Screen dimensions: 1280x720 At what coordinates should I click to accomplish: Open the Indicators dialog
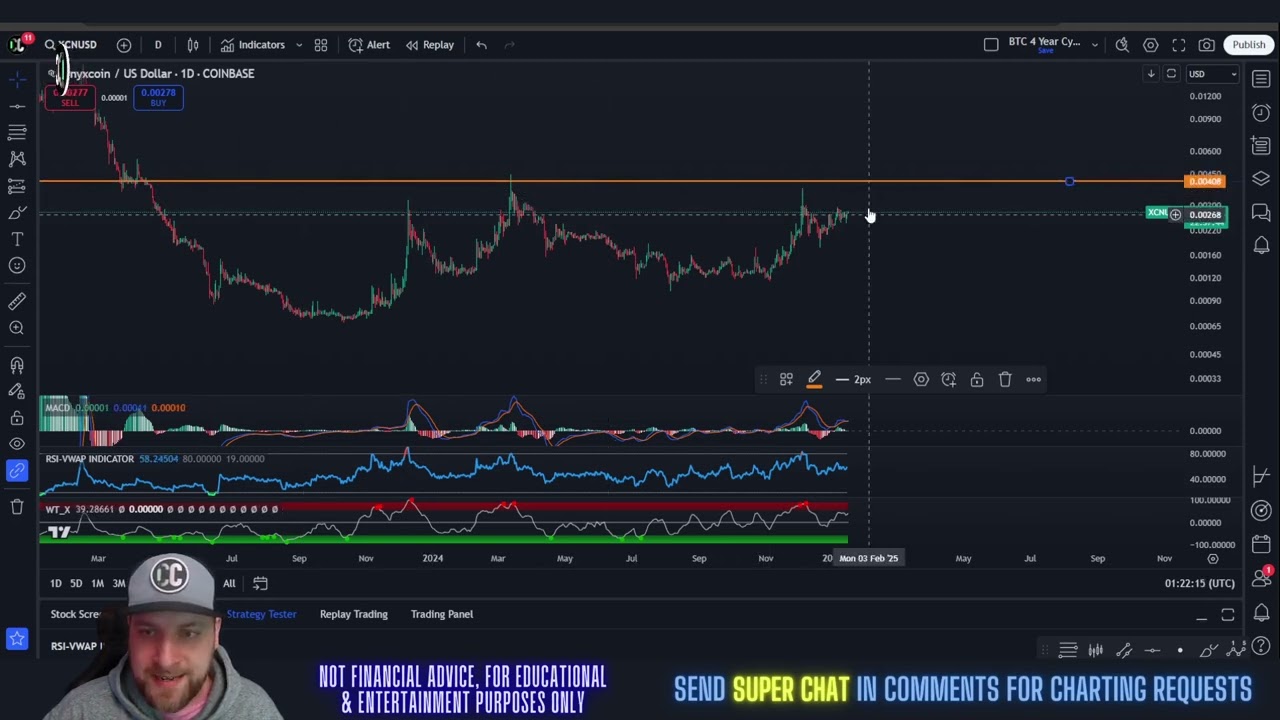(x=253, y=45)
